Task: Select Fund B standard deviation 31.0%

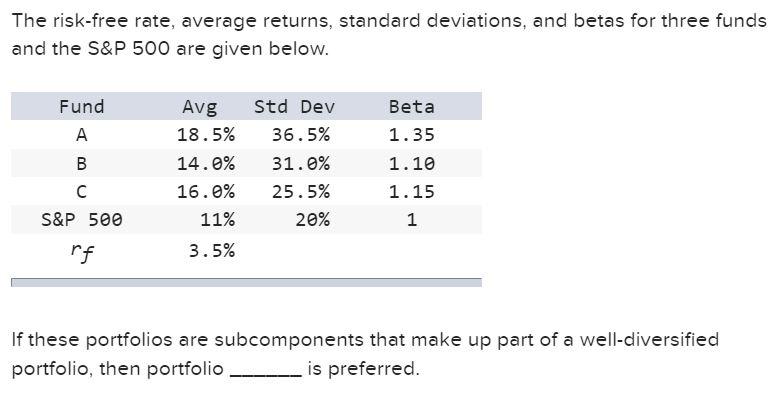Action: [x=300, y=163]
